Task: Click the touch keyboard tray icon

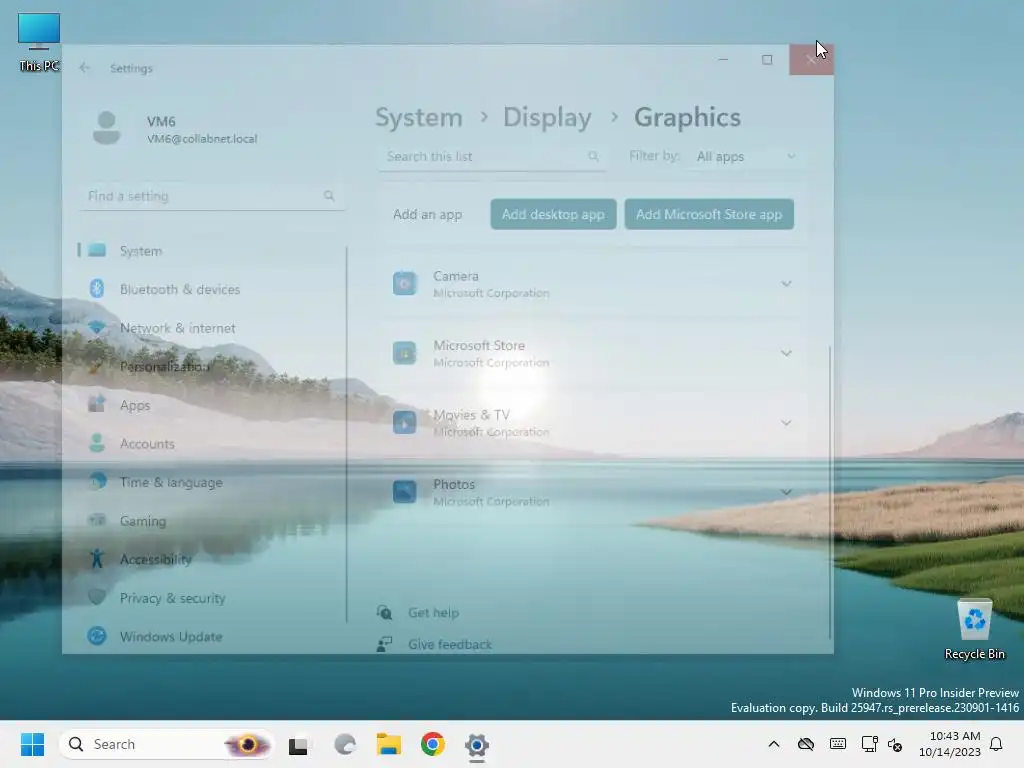Action: [x=838, y=744]
